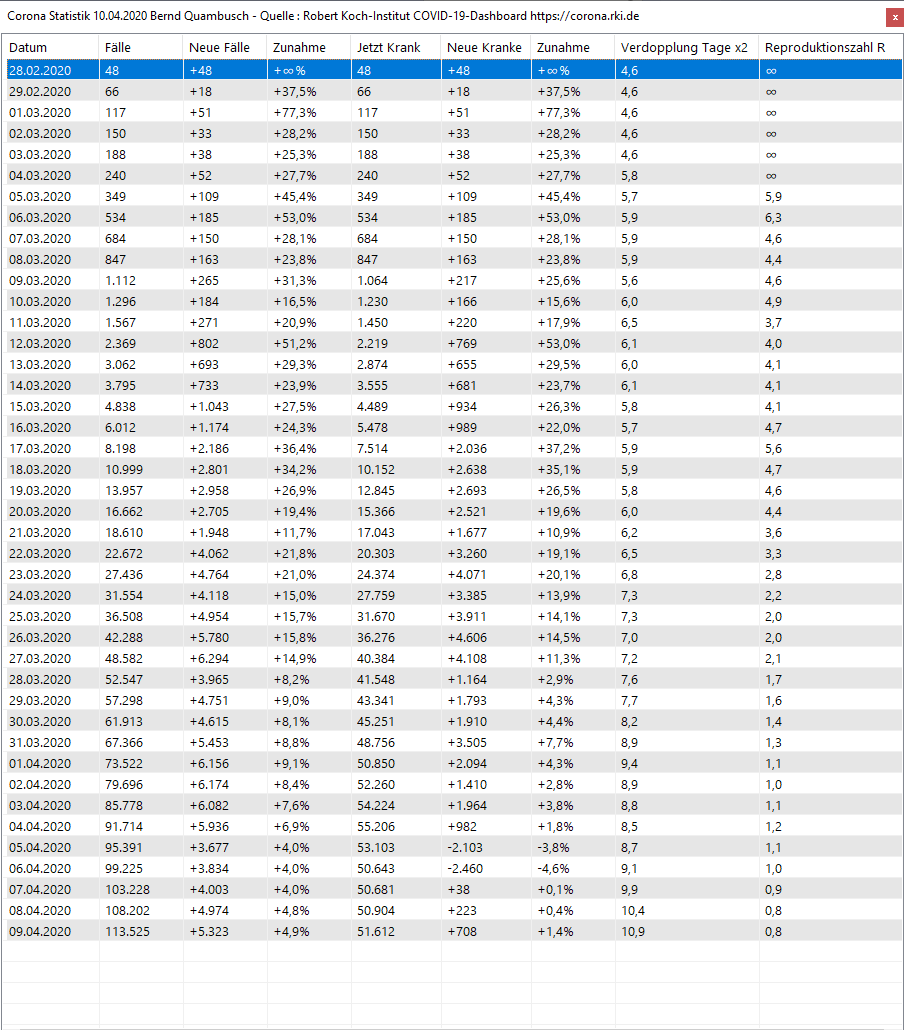Select date cell 01.03.2020
904x1030 pixels.
40,112
